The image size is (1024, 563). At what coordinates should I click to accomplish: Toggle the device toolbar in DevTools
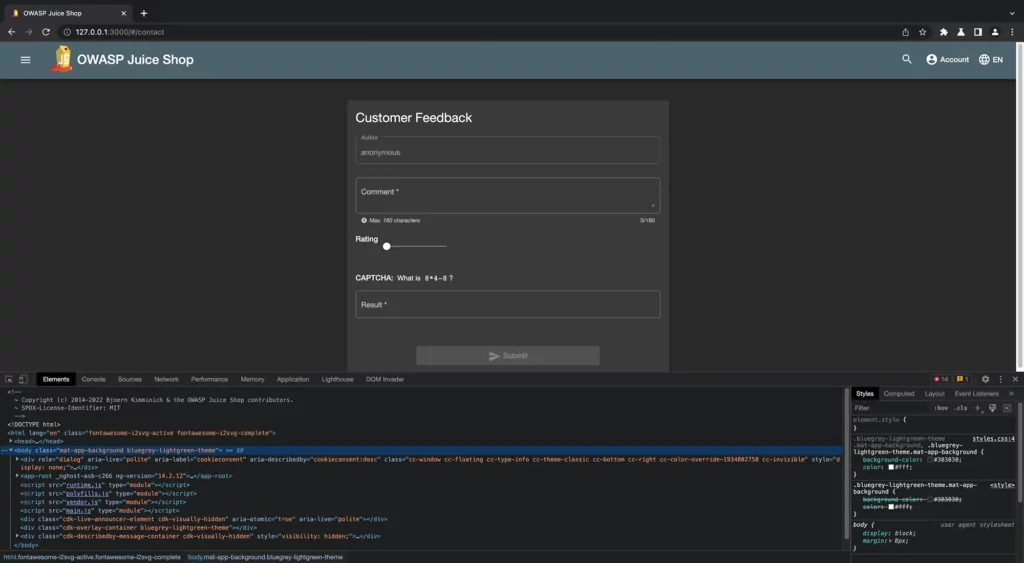pyautogui.click(x=23, y=379)
